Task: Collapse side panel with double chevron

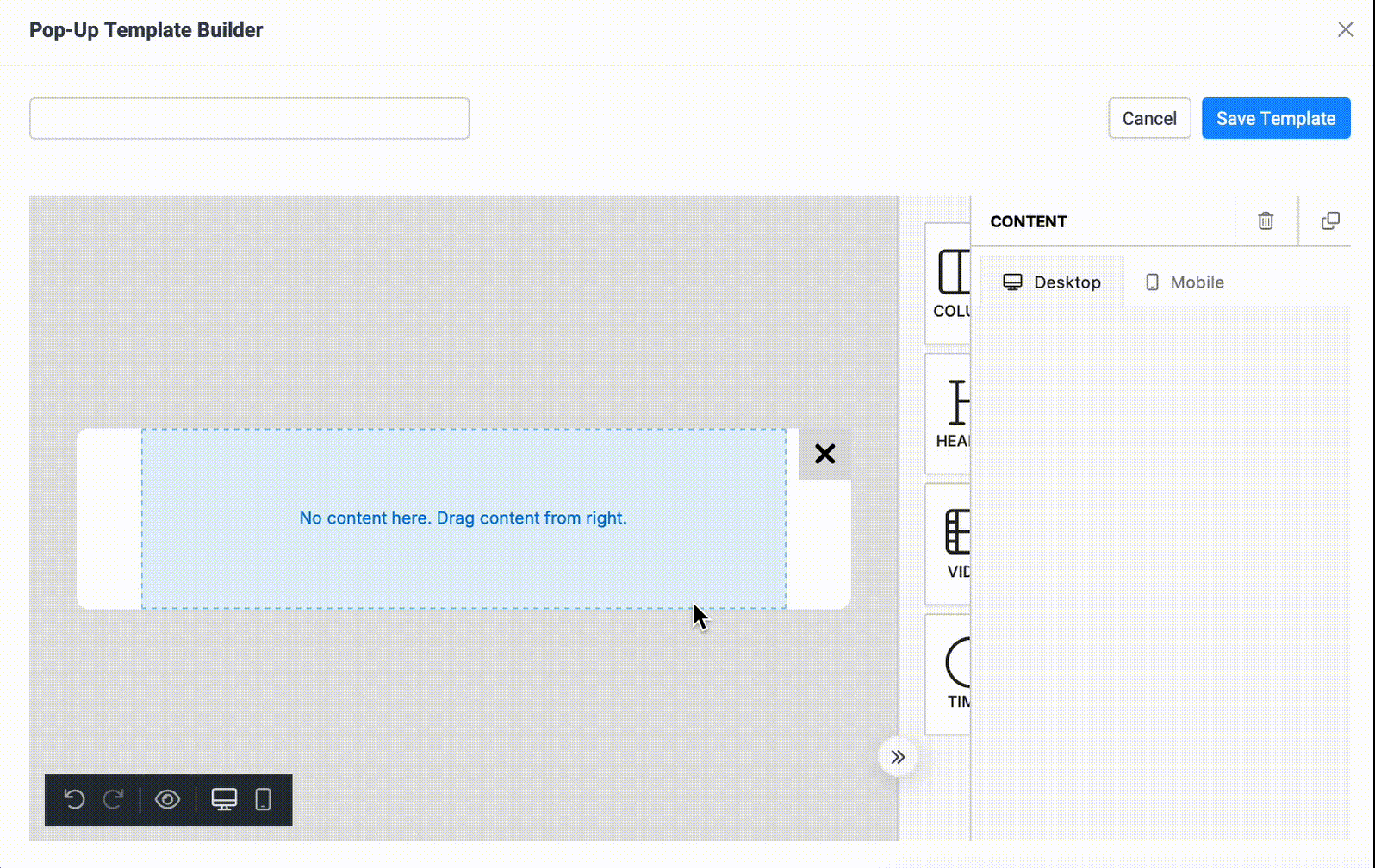Action: coord(898,758)
